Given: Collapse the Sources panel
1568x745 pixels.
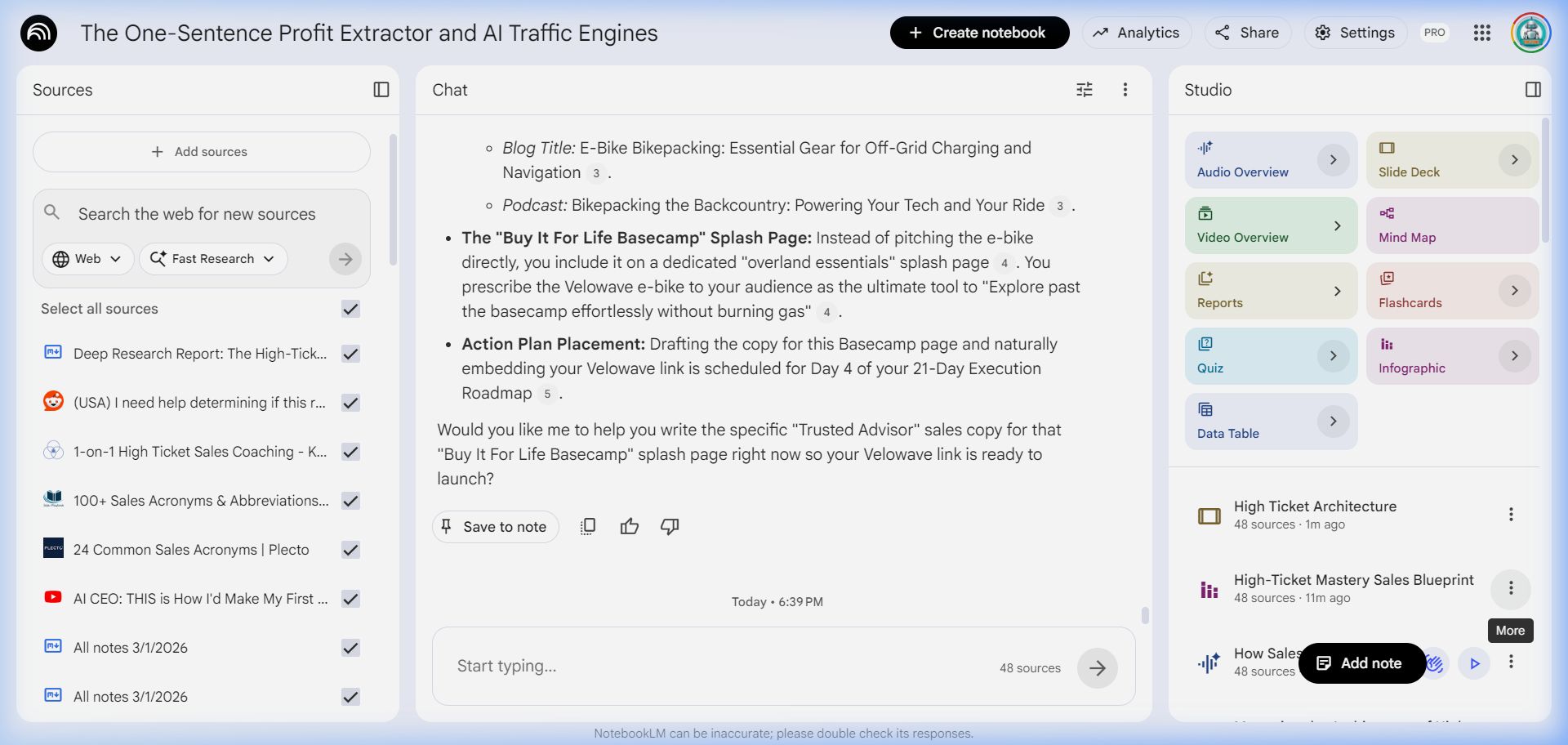Looking at the screenshot, I should pyautogui.click(x=381, y=90).
